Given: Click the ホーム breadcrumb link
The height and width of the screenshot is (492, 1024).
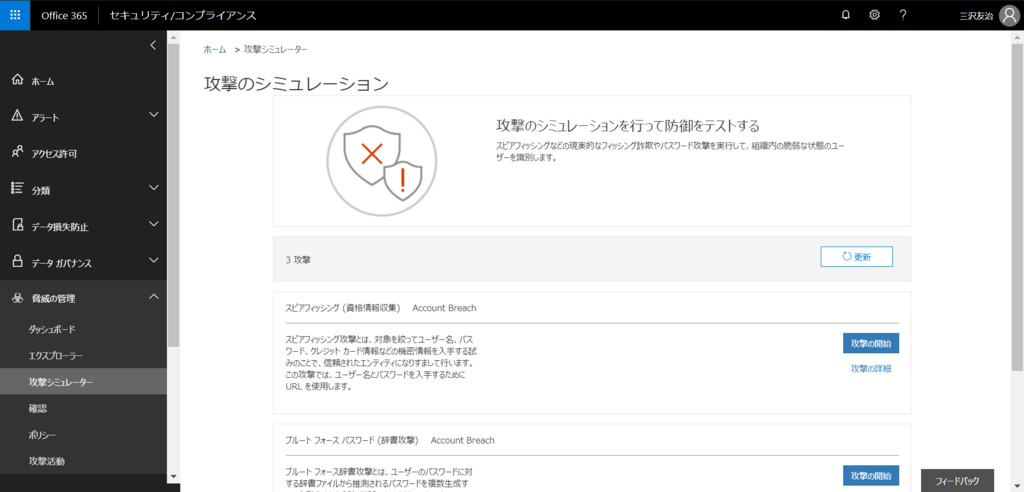Looking at the screenshot, I should 215,50.
